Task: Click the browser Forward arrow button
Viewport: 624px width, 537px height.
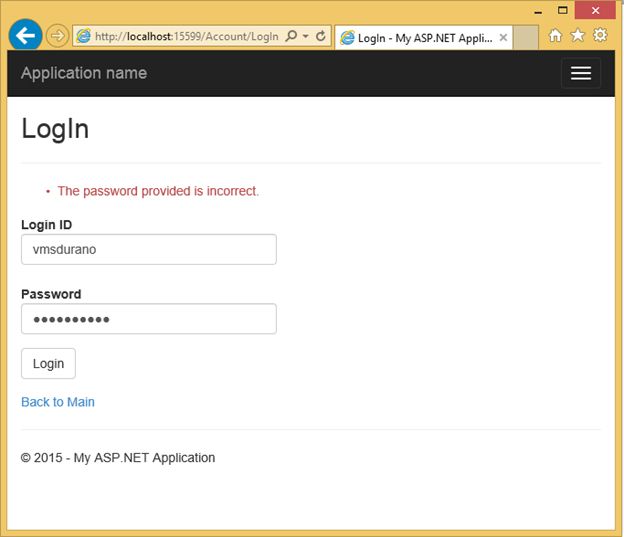Action: (57, 36)
